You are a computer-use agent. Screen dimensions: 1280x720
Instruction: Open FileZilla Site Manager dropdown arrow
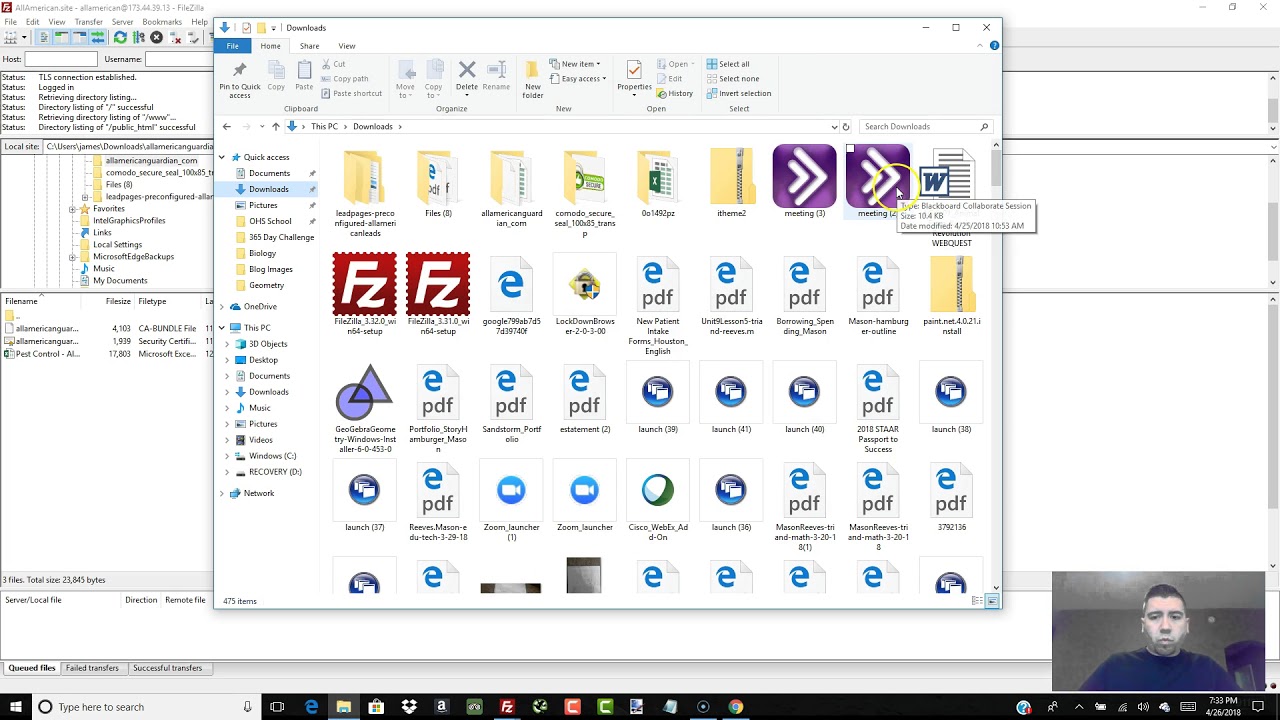coord(24,37)
